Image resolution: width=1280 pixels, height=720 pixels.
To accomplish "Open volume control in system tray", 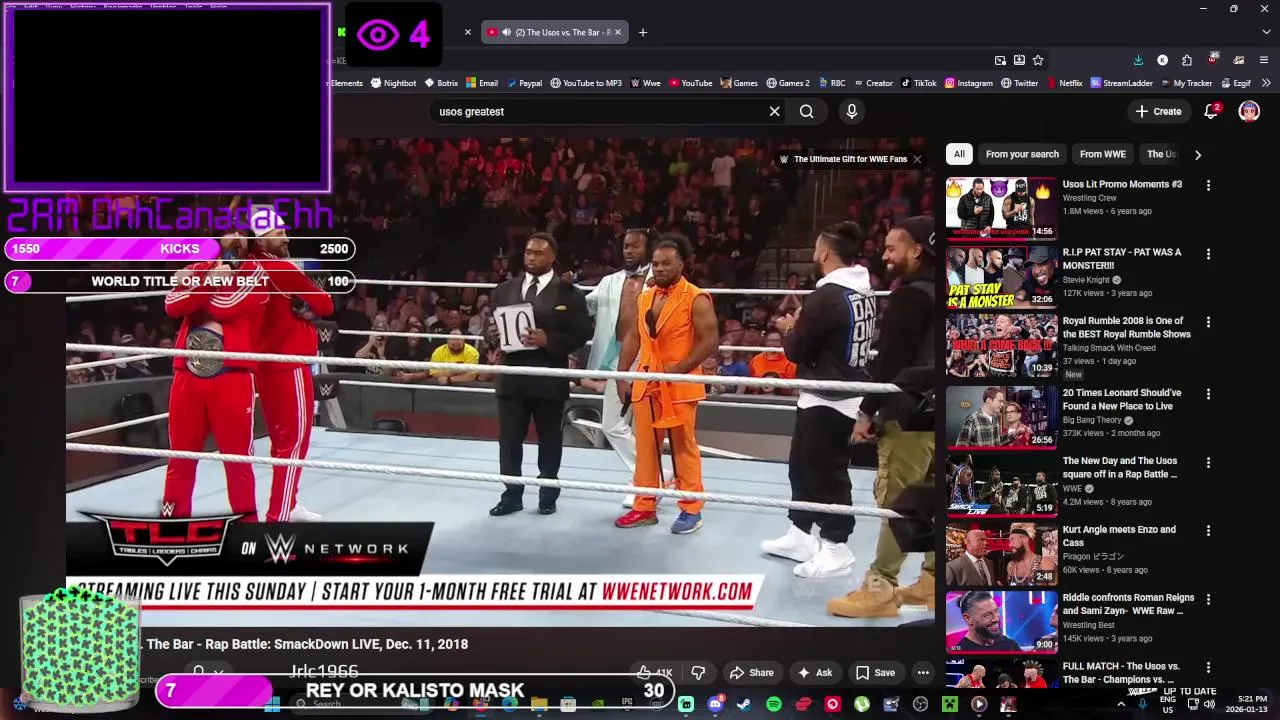I will pyautogui.click(x=1211, y=704).
